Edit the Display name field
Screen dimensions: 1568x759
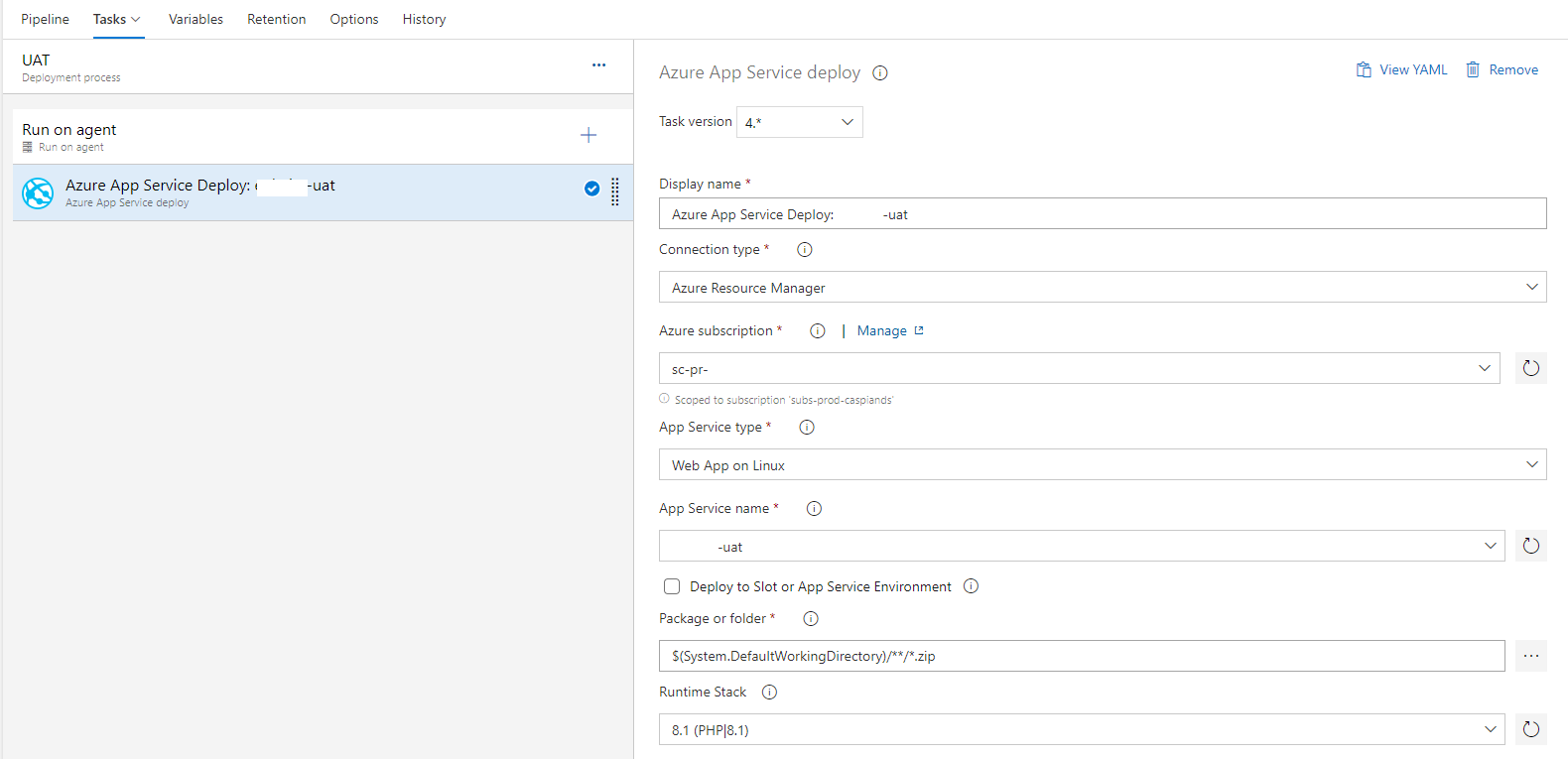click(1103, 213)
